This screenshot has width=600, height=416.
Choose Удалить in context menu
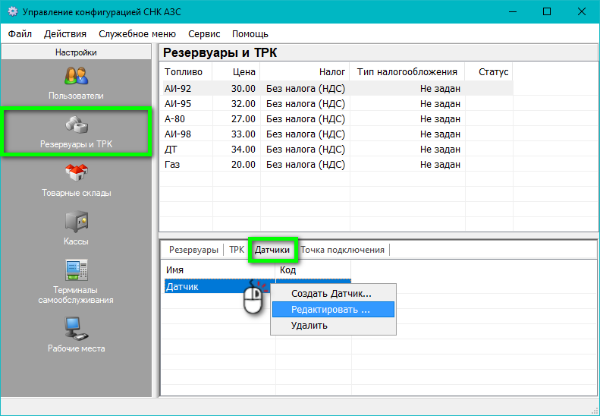point(308,326)
